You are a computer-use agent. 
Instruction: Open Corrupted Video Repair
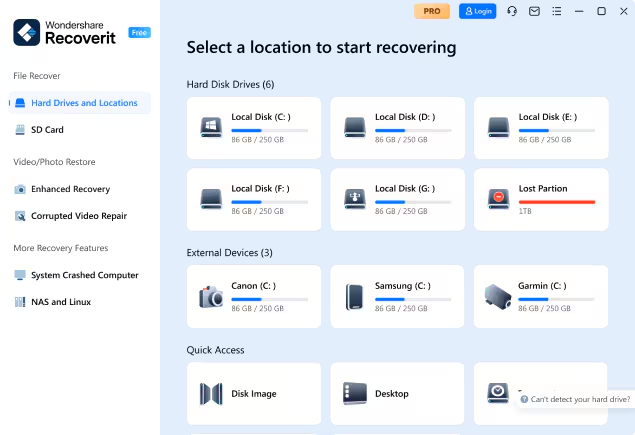(x=78, y=216)
